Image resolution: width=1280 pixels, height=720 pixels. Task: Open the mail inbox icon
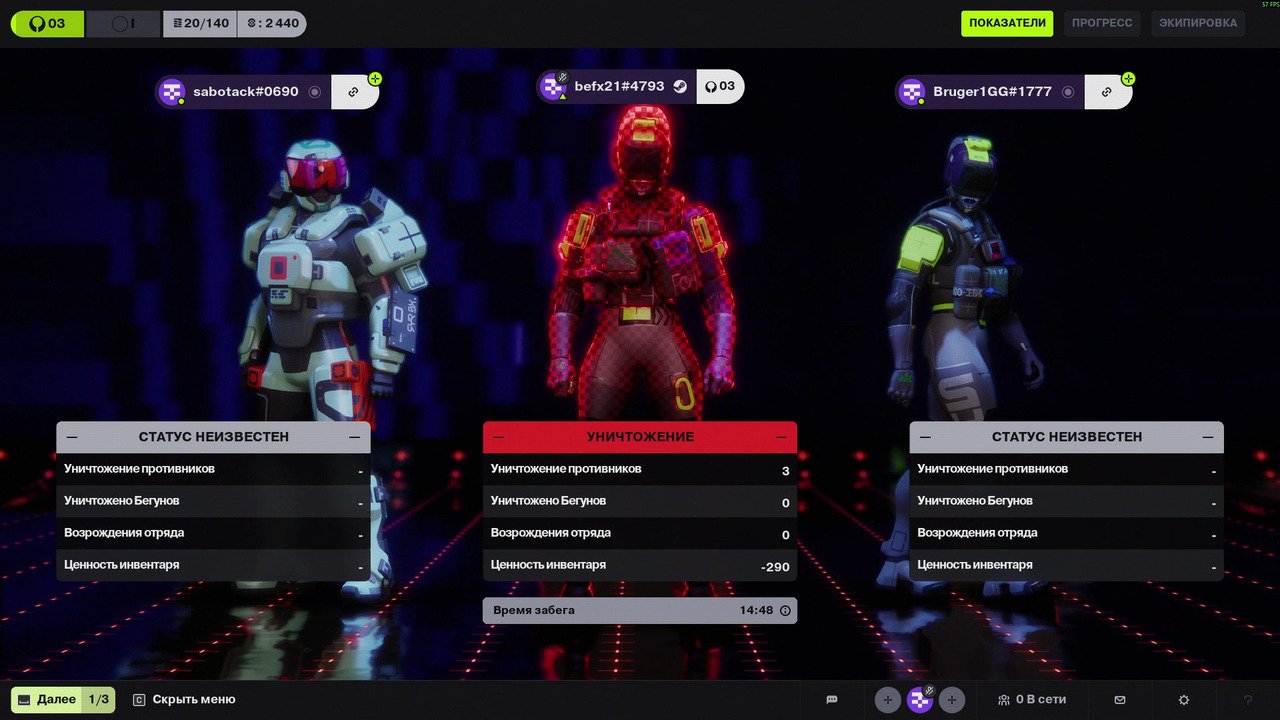tap(1120, 700)
